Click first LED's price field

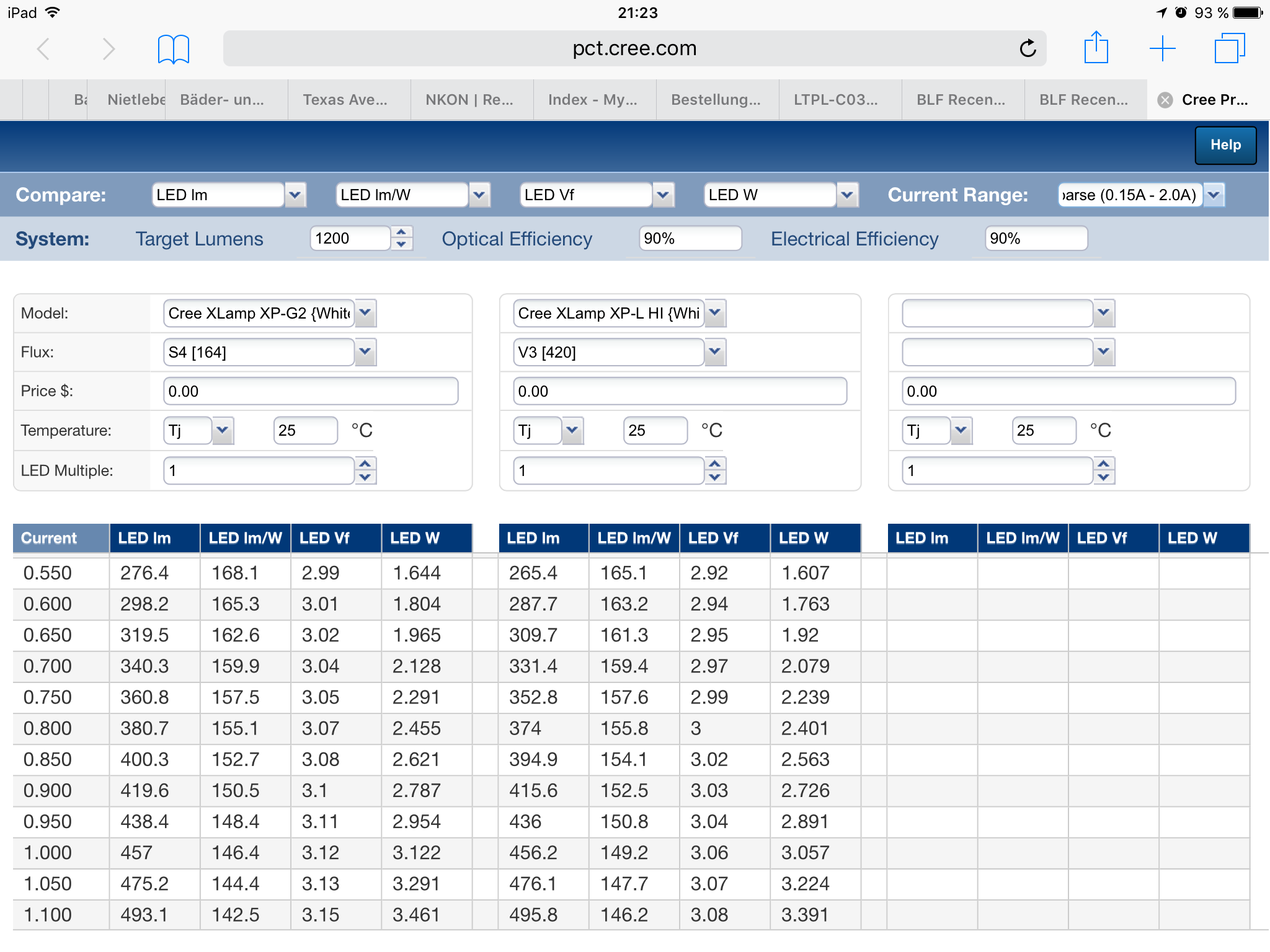pyautogui.click(x=311, y=391)
